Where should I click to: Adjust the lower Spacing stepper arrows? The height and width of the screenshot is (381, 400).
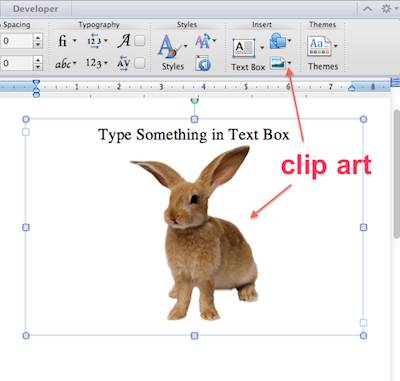(38, 63)
